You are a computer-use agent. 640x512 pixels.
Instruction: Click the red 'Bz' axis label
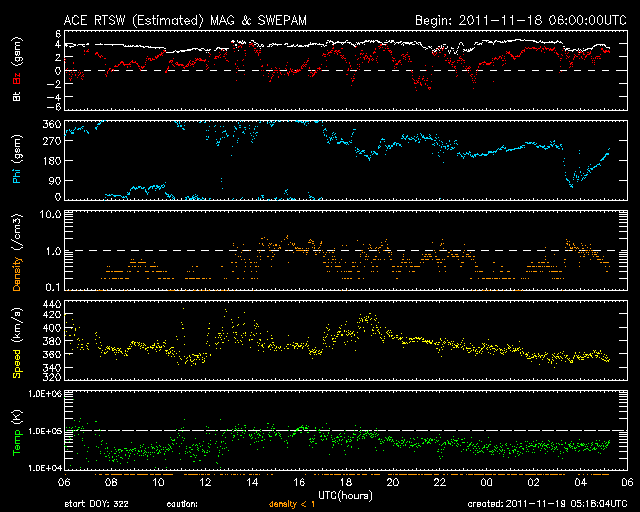[x=17, y=78]
